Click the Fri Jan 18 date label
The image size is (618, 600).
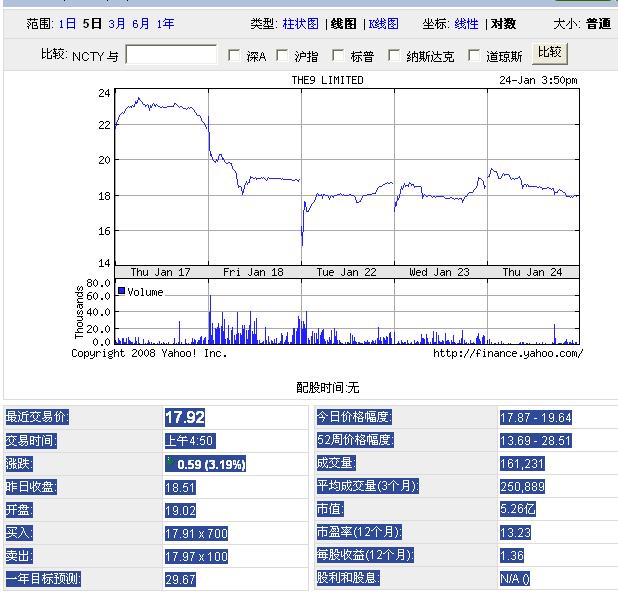[253, 272]
